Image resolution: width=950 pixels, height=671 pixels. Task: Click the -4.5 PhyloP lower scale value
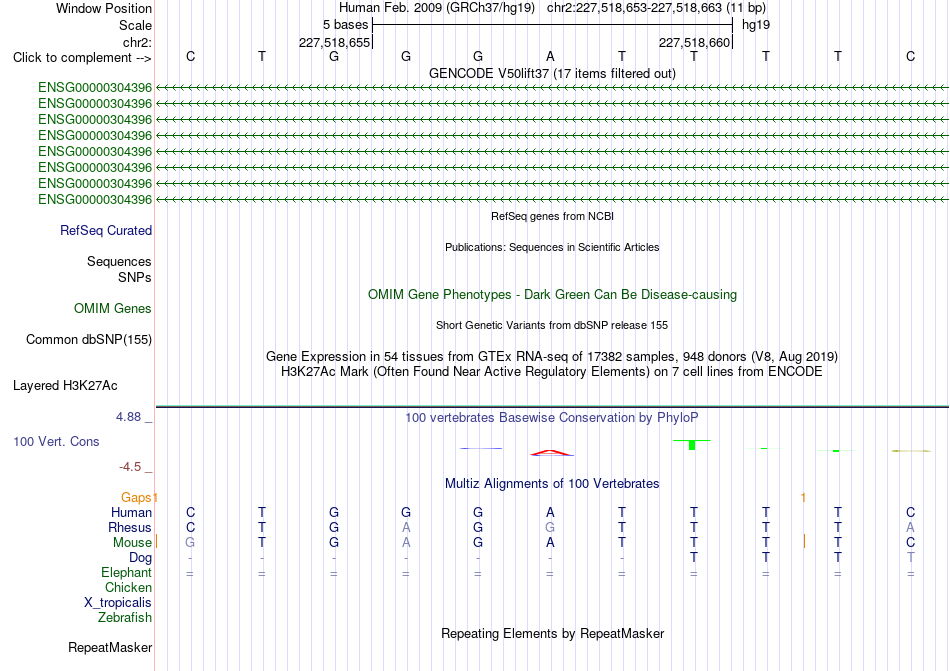click(x=130, y=467)
